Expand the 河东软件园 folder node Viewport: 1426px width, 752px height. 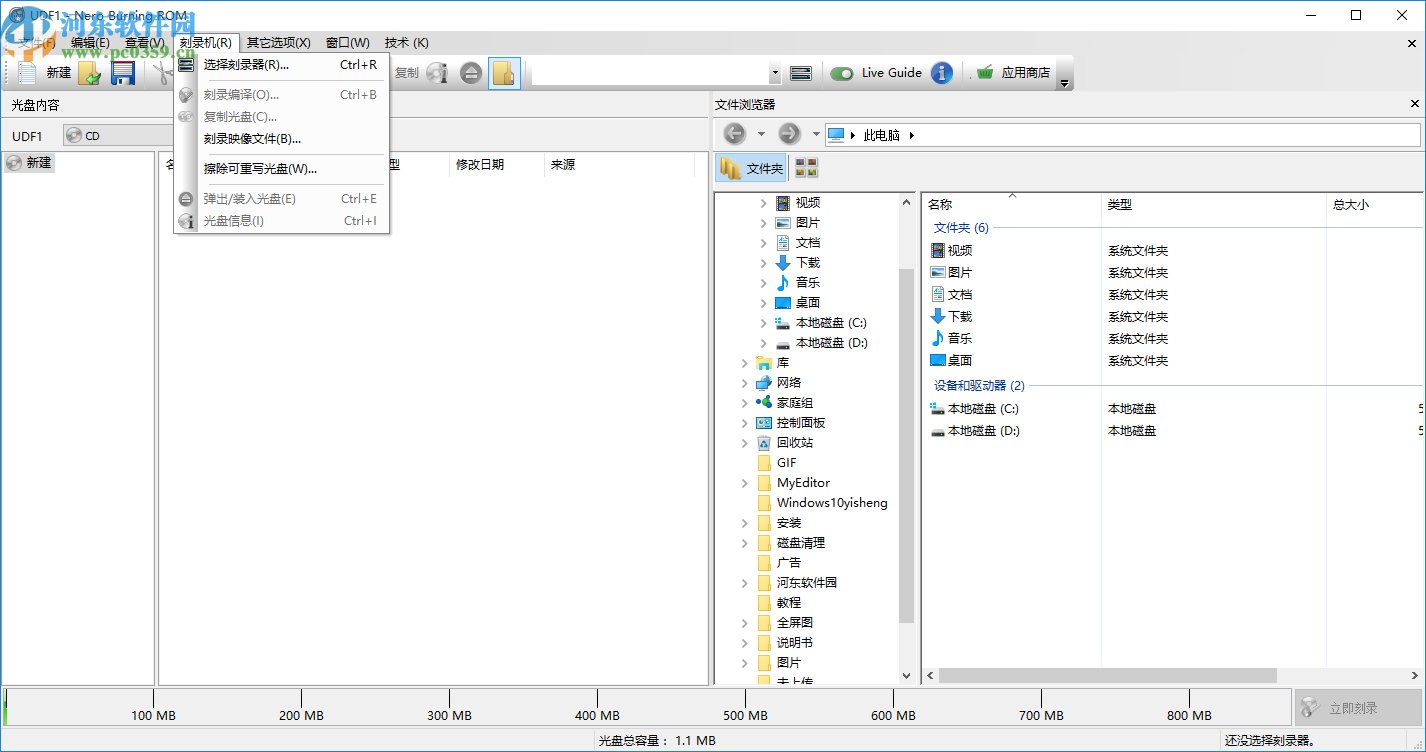click(745, 583)
